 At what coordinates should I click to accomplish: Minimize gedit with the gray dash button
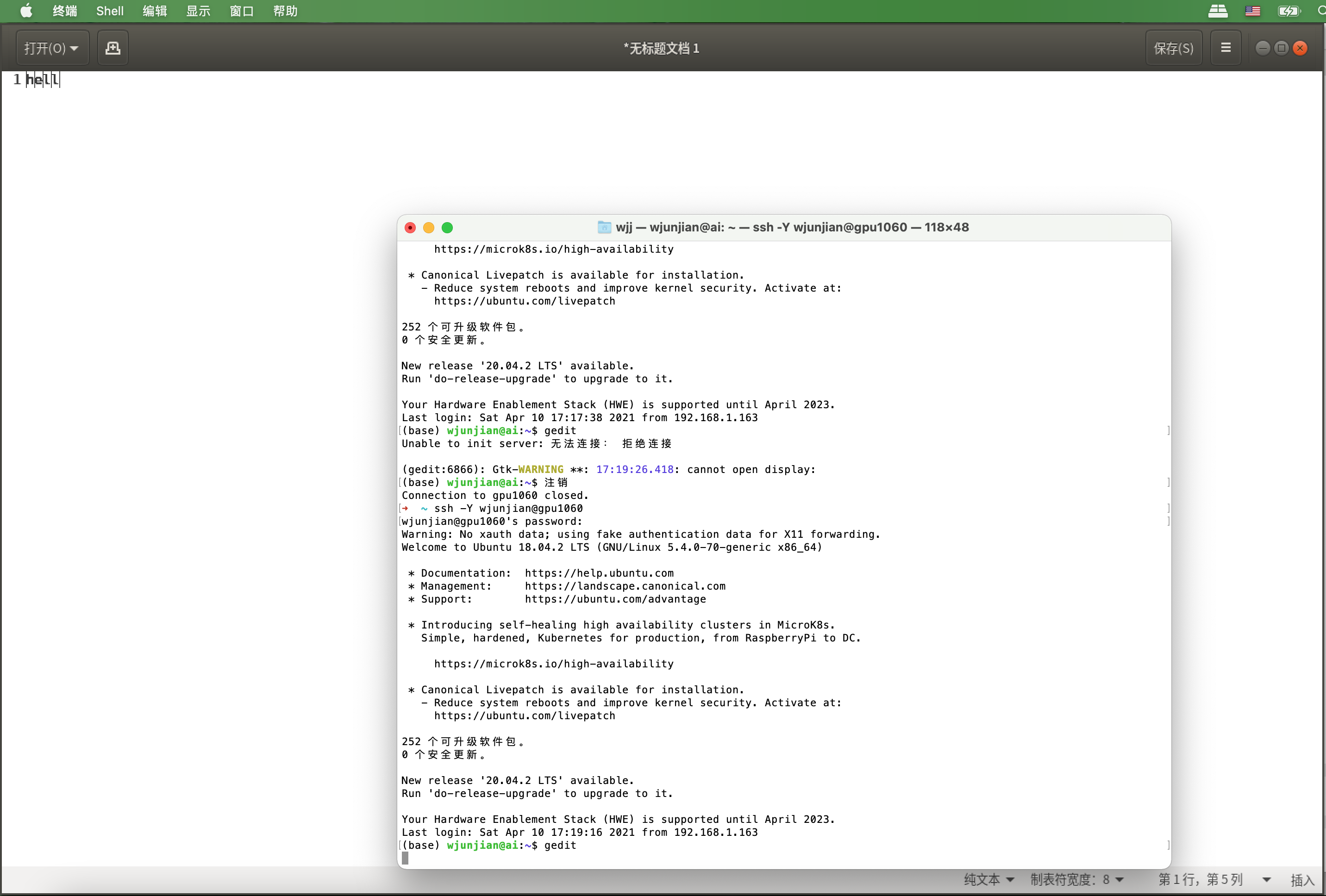click(x=1262, y=48)
